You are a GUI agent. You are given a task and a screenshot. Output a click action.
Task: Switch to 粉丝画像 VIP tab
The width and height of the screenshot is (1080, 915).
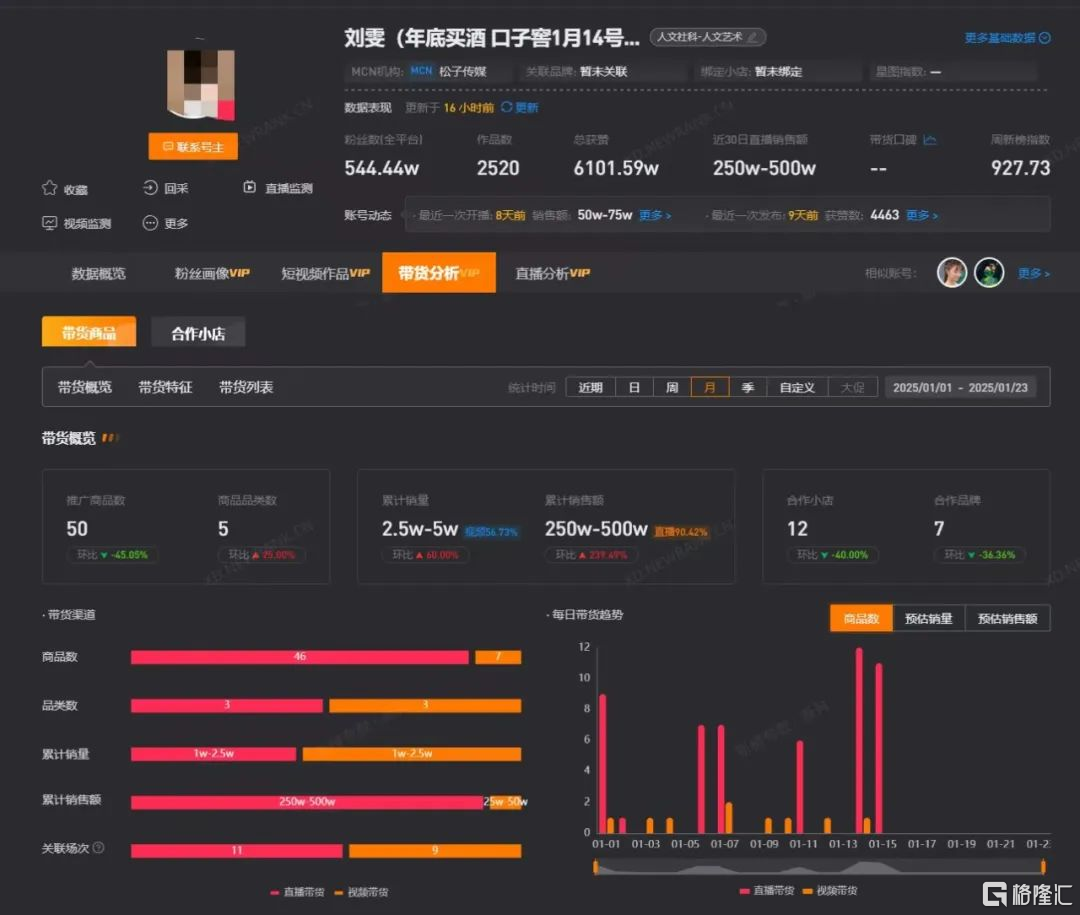(x=212, y=274)
